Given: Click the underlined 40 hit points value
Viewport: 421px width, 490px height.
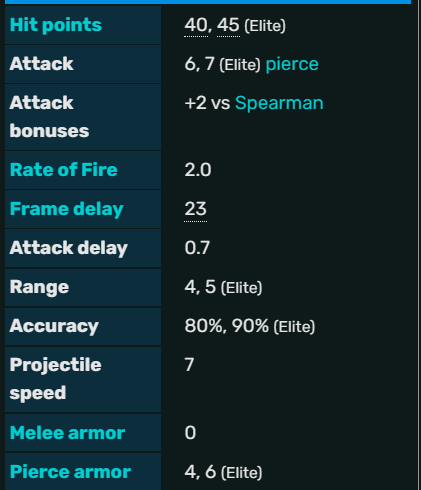Looking at the screenshot, I should click(196, 25).
